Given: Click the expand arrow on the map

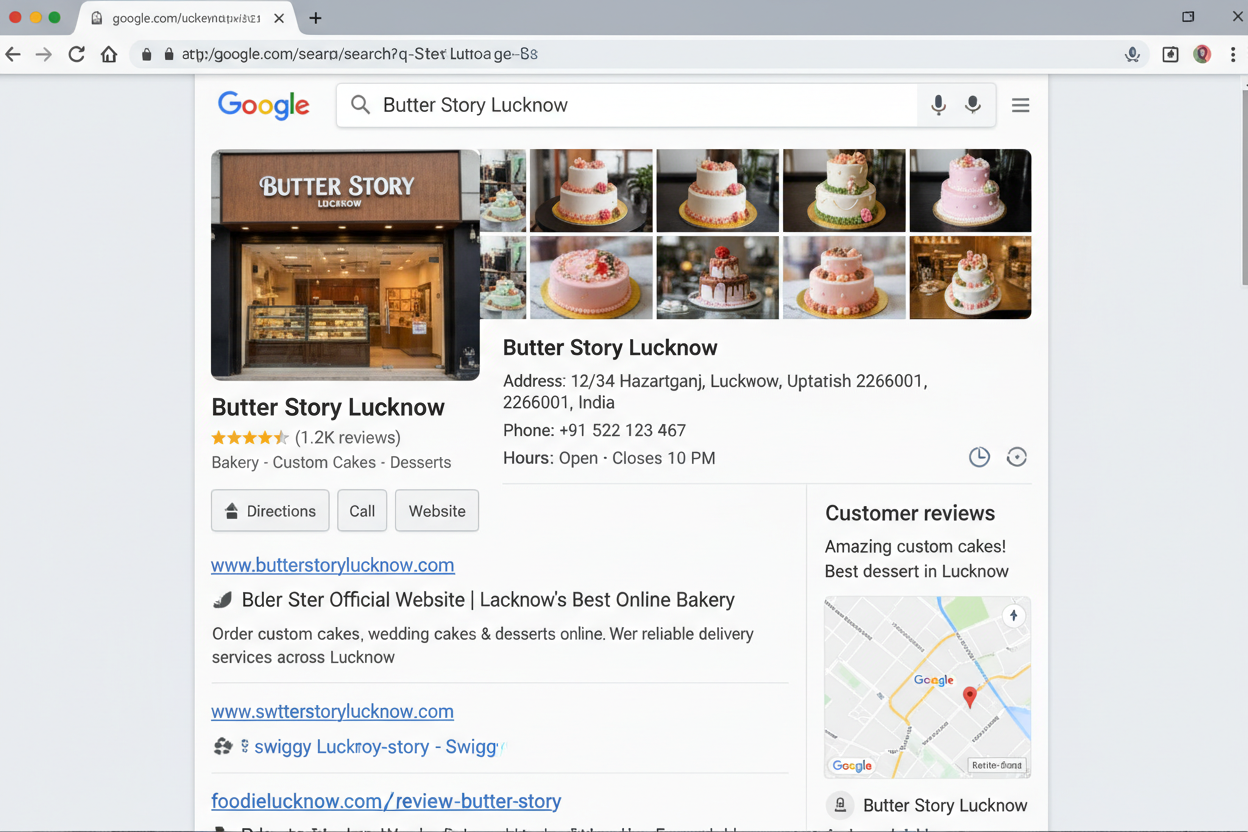Looking at the screenshot, I should click(x=1013, y=615).
